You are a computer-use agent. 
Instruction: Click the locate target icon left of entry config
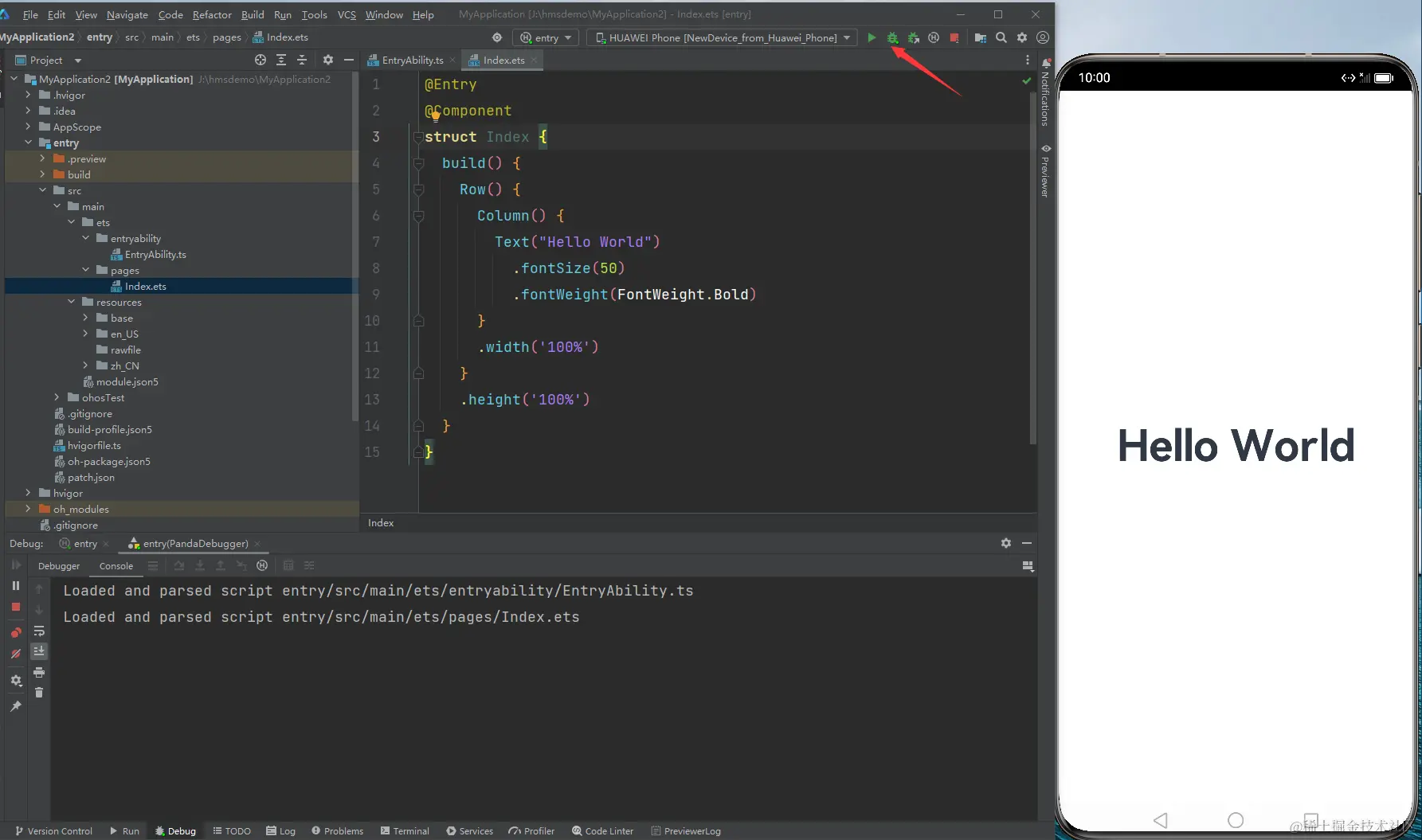tap(497, 37)
